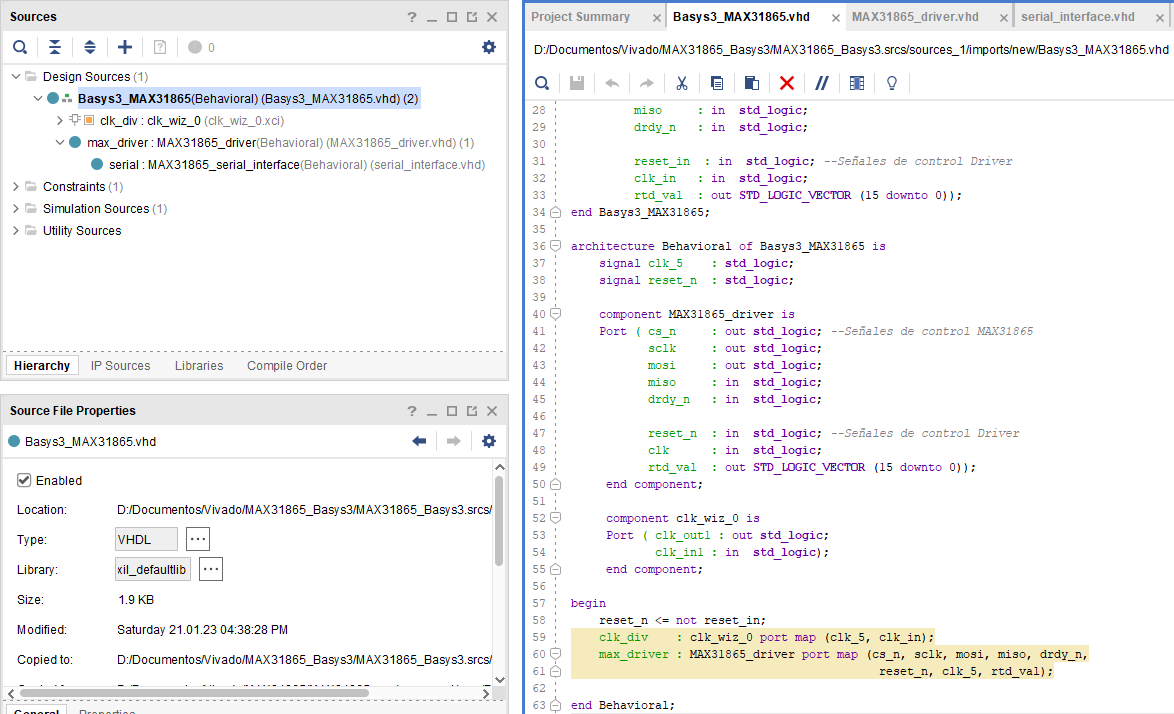Switch to Project Summary tab
The image size is (1174, 714).
[580, 16]
